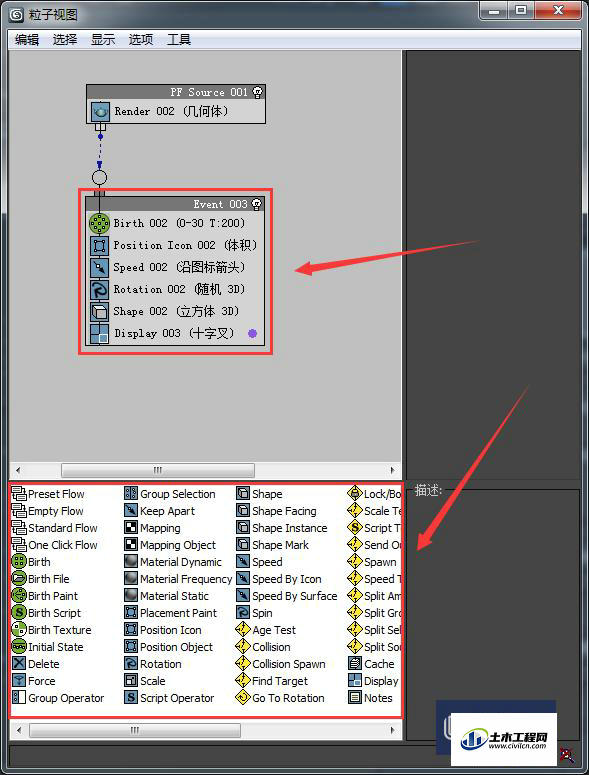This screenshot has width=589, height=775.
Task: Select the Delete operator icon
Action: coord(19,664)
